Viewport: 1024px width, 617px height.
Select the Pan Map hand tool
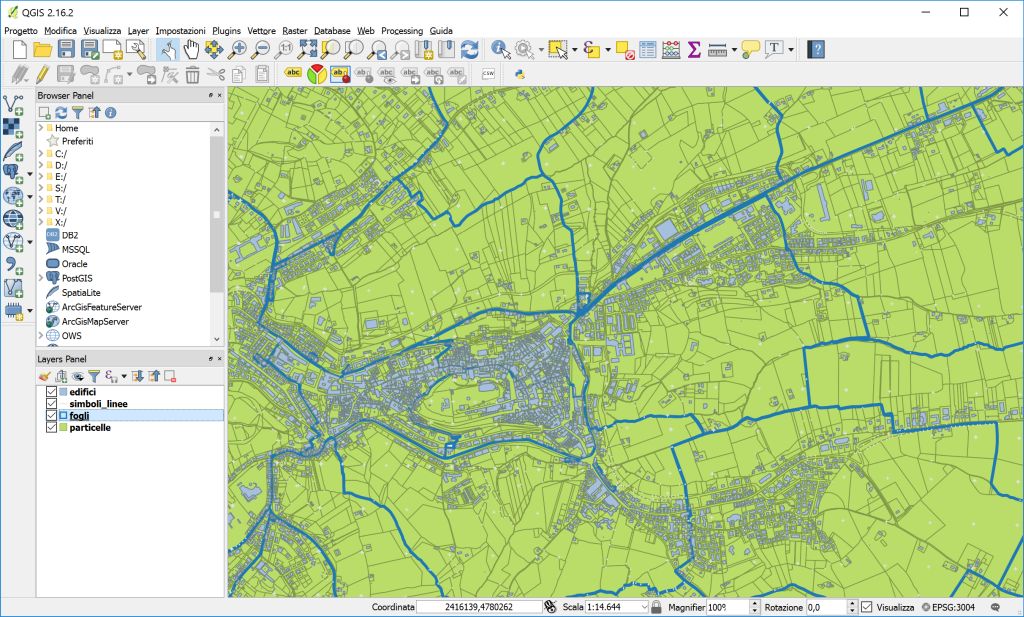tap(191, 50)
